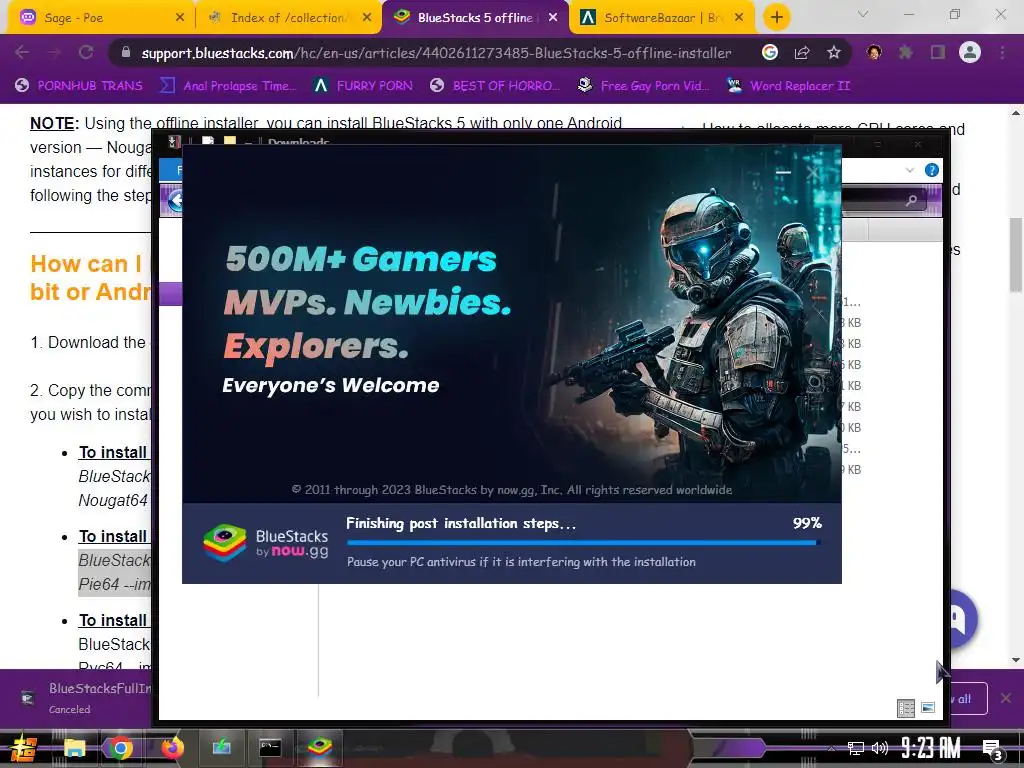Select the BlueStacks 5 offline tab
This screenshot has width=1024, height=768.
(x=475, y=18)
